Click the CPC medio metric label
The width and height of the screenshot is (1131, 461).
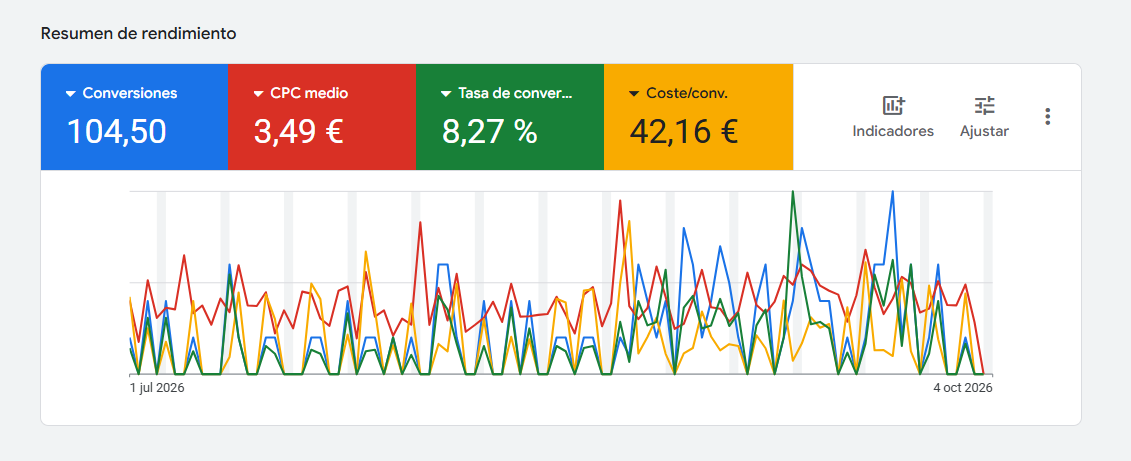click(309, 93)
